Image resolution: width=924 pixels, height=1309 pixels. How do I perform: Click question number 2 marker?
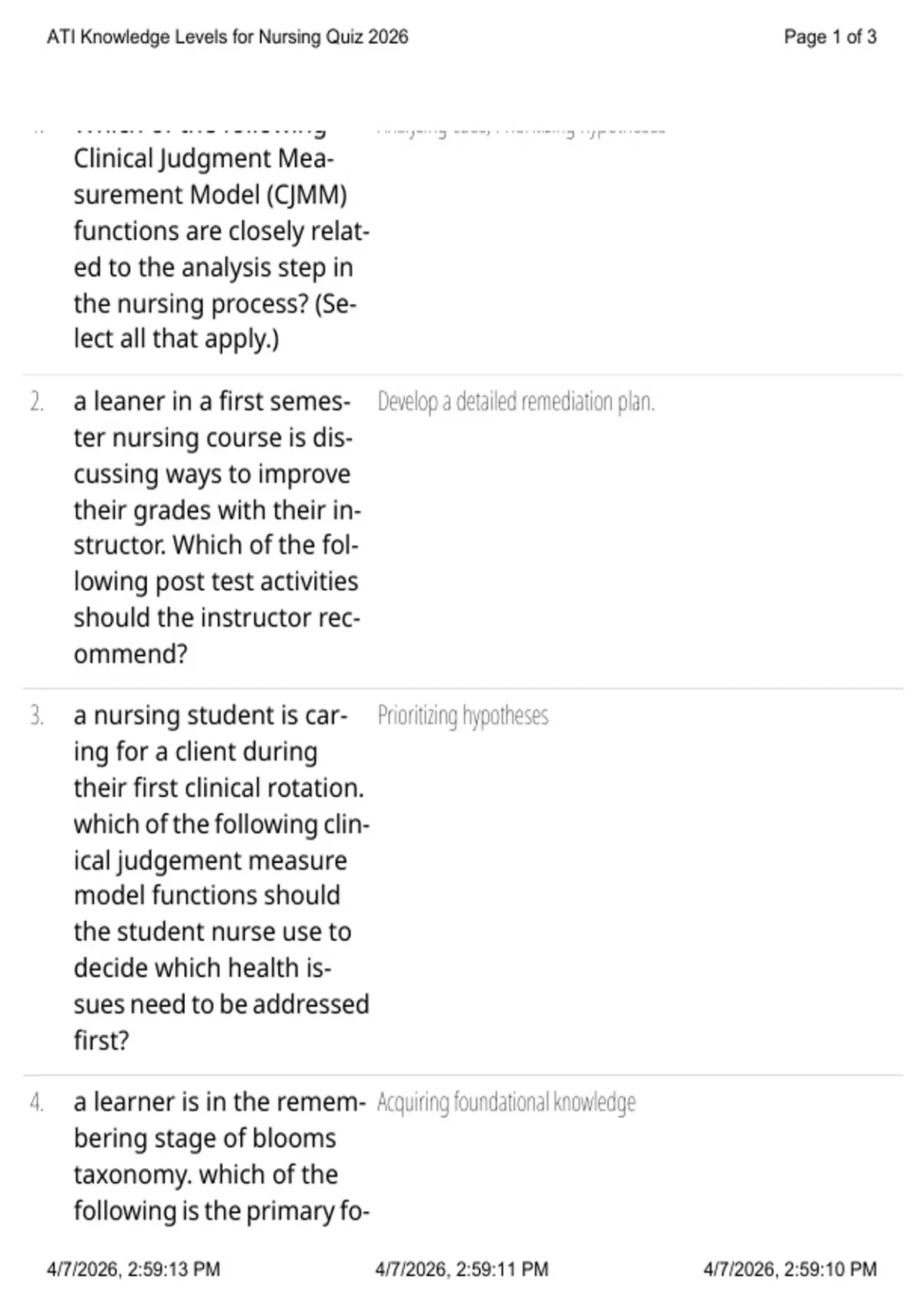click(x=37, y=402)
